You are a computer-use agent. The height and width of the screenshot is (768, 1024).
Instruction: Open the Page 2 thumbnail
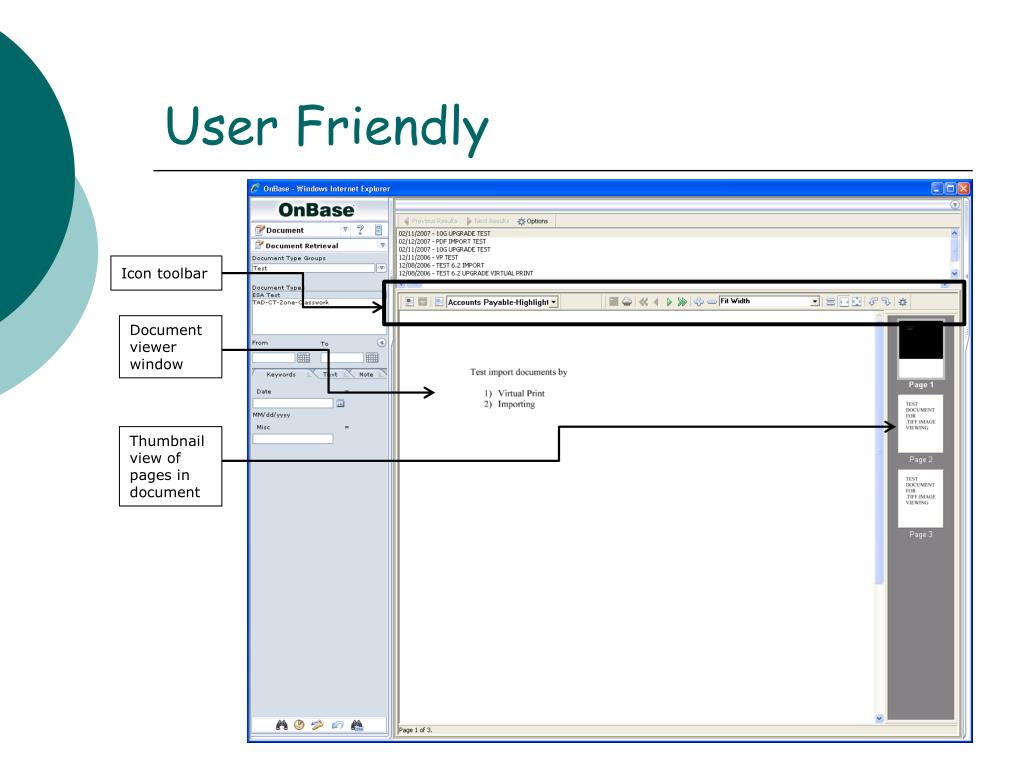tap(921, 423)
